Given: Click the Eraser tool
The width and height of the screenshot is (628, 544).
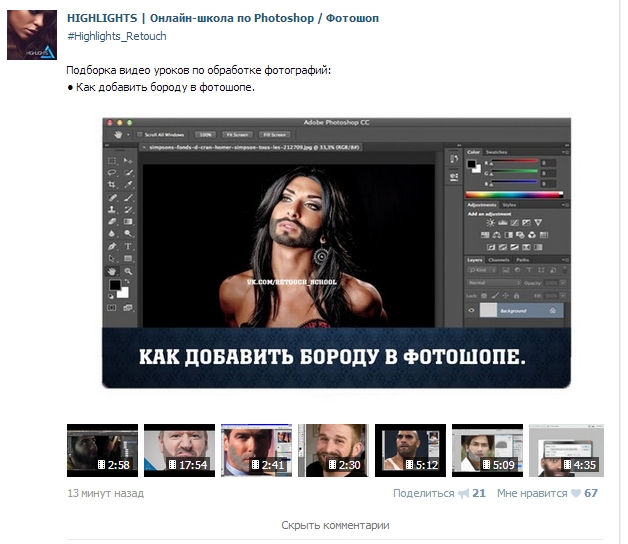Looking at the screenshot, I should tap(111, 221).
